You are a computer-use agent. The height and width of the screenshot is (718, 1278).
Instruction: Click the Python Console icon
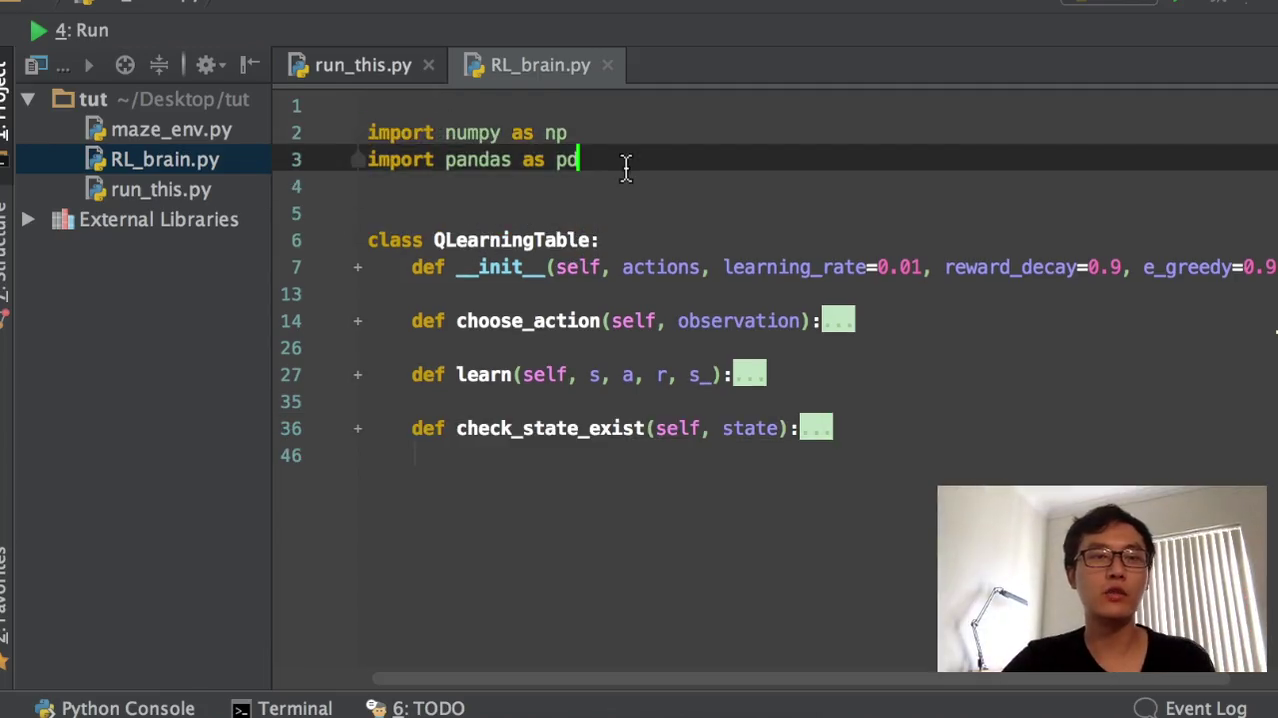coord(44,708)
